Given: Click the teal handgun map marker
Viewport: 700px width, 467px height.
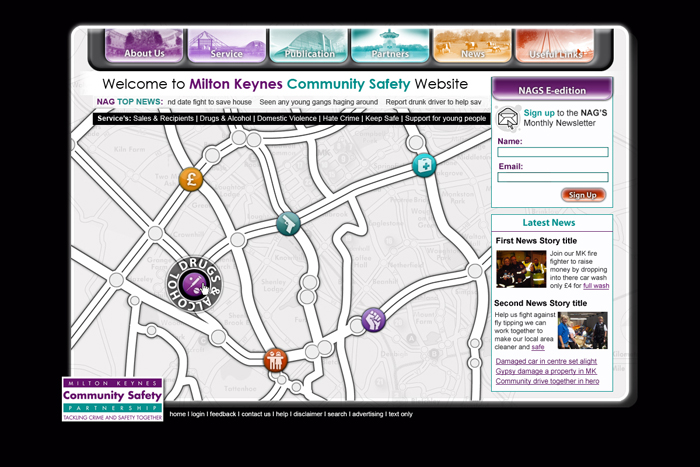Looking at the screenshot, I should tap(288, 223).
